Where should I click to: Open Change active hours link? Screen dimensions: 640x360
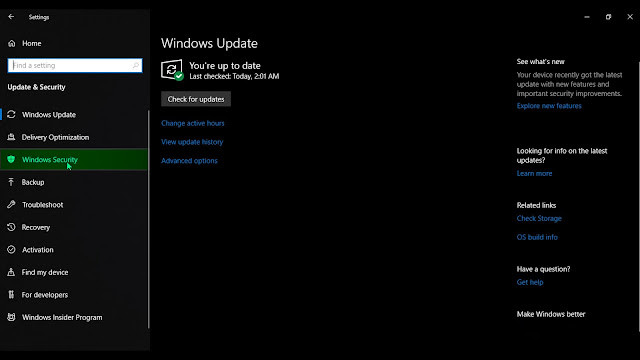[x=193, y=123]
